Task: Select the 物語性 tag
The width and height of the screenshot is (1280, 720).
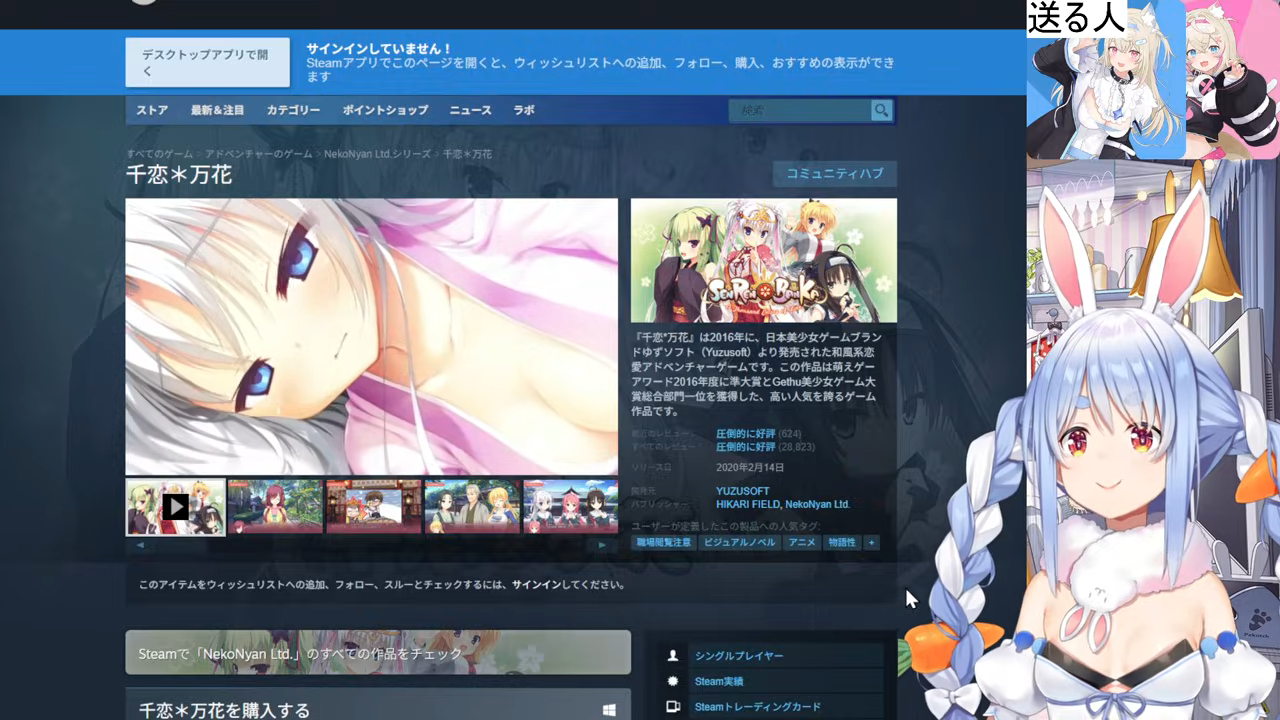Action: tap(842, 542)
